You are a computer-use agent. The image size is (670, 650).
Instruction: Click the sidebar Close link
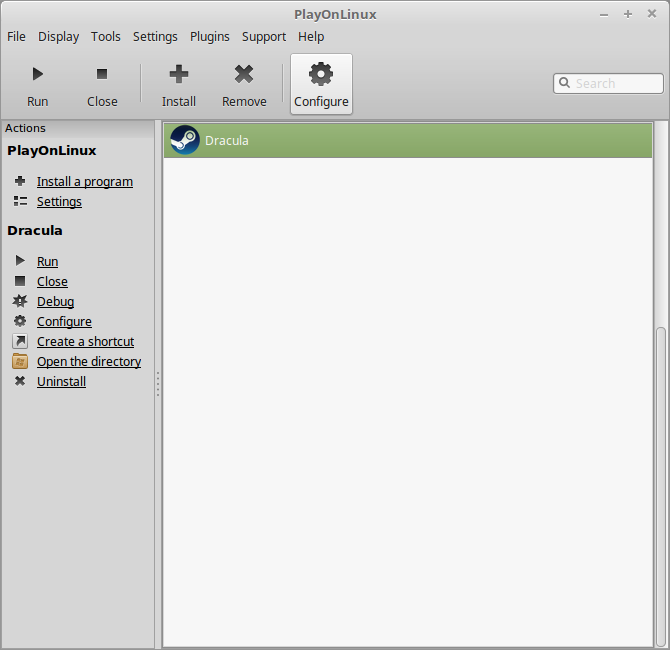(52, 282)
